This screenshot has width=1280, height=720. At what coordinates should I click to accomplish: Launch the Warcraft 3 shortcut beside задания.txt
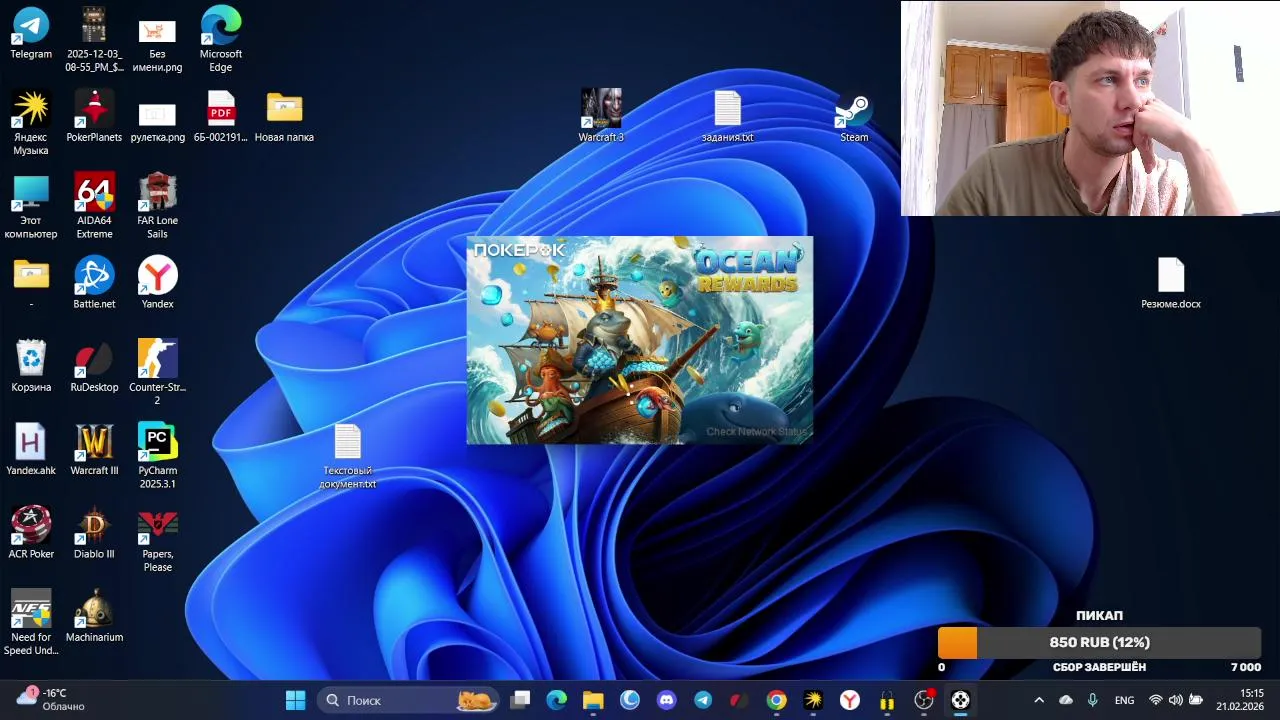(601, 116)
